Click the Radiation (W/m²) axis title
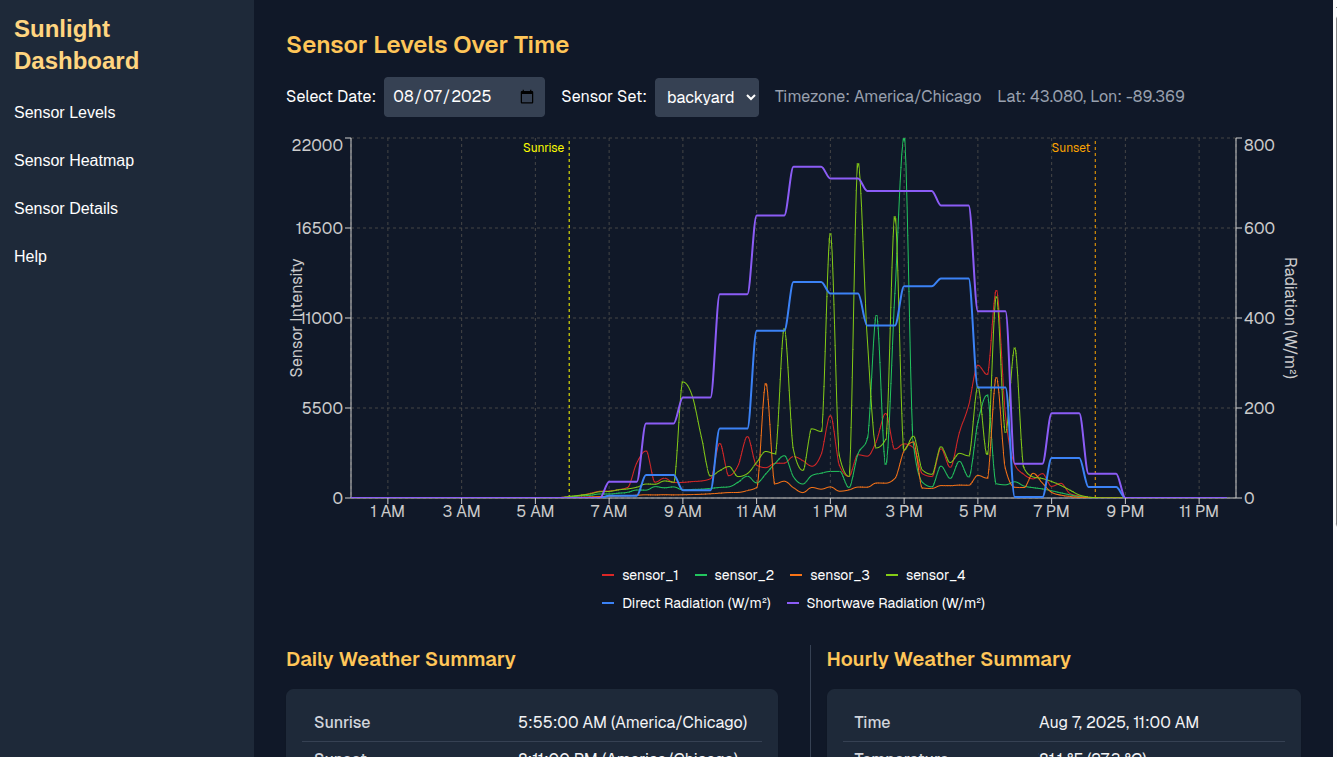 [1290, 318]
